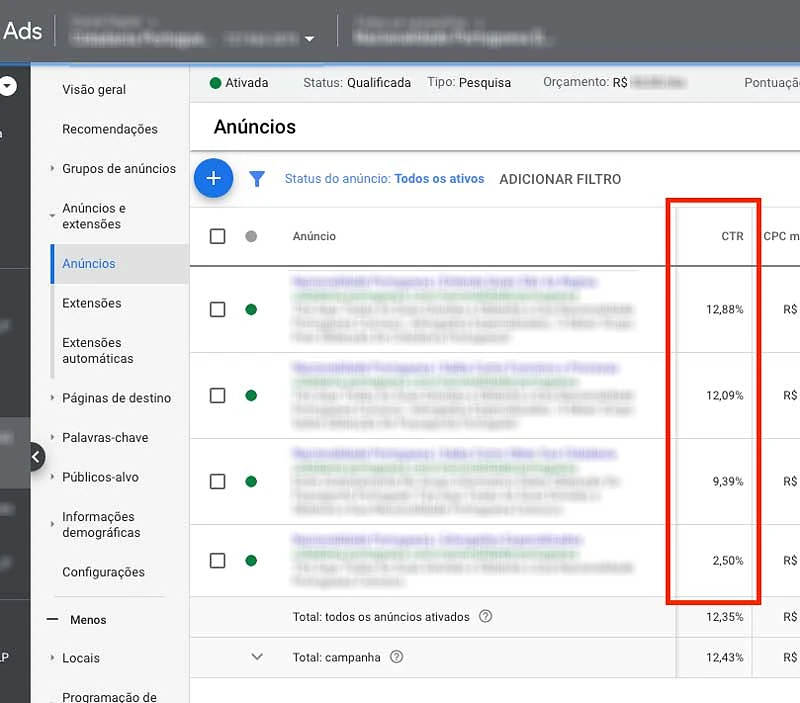Screen dimensions: 800x703
Task: Click the CPC column header
Action: [781, 236]
